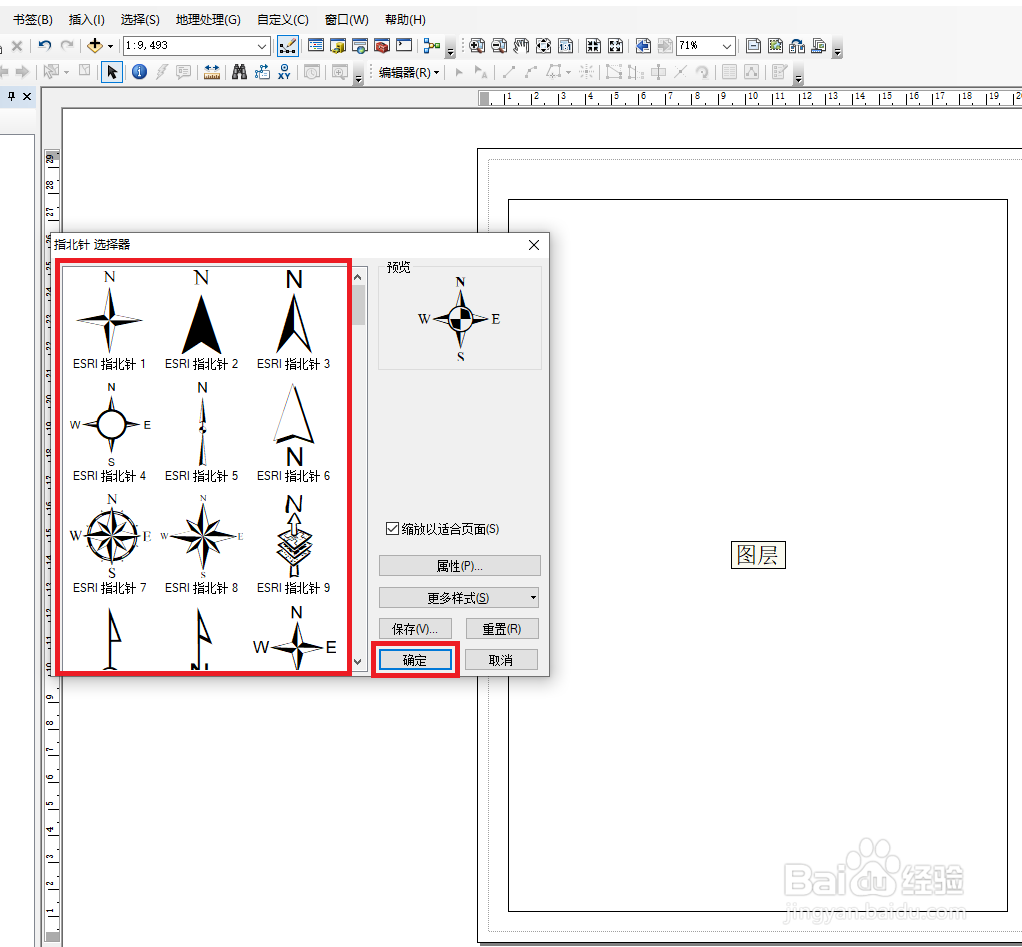Open the 71% layout zoom dropdown
This screenshot has width=1022, height=947.
(727, 46)
